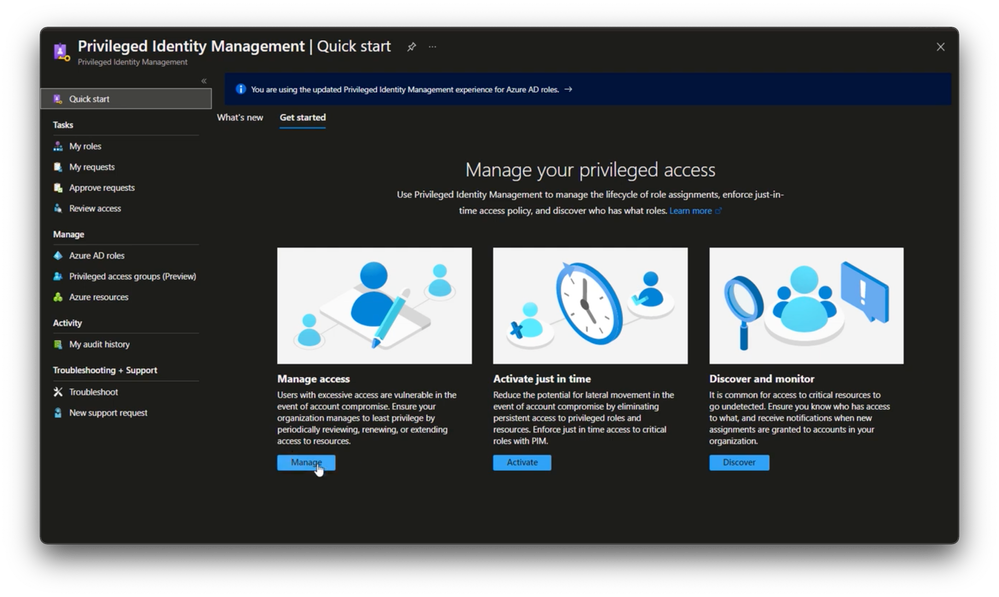Click the Privileged access groups icon
The width and height of the screenshot is (999, 597).
[58, 277]
